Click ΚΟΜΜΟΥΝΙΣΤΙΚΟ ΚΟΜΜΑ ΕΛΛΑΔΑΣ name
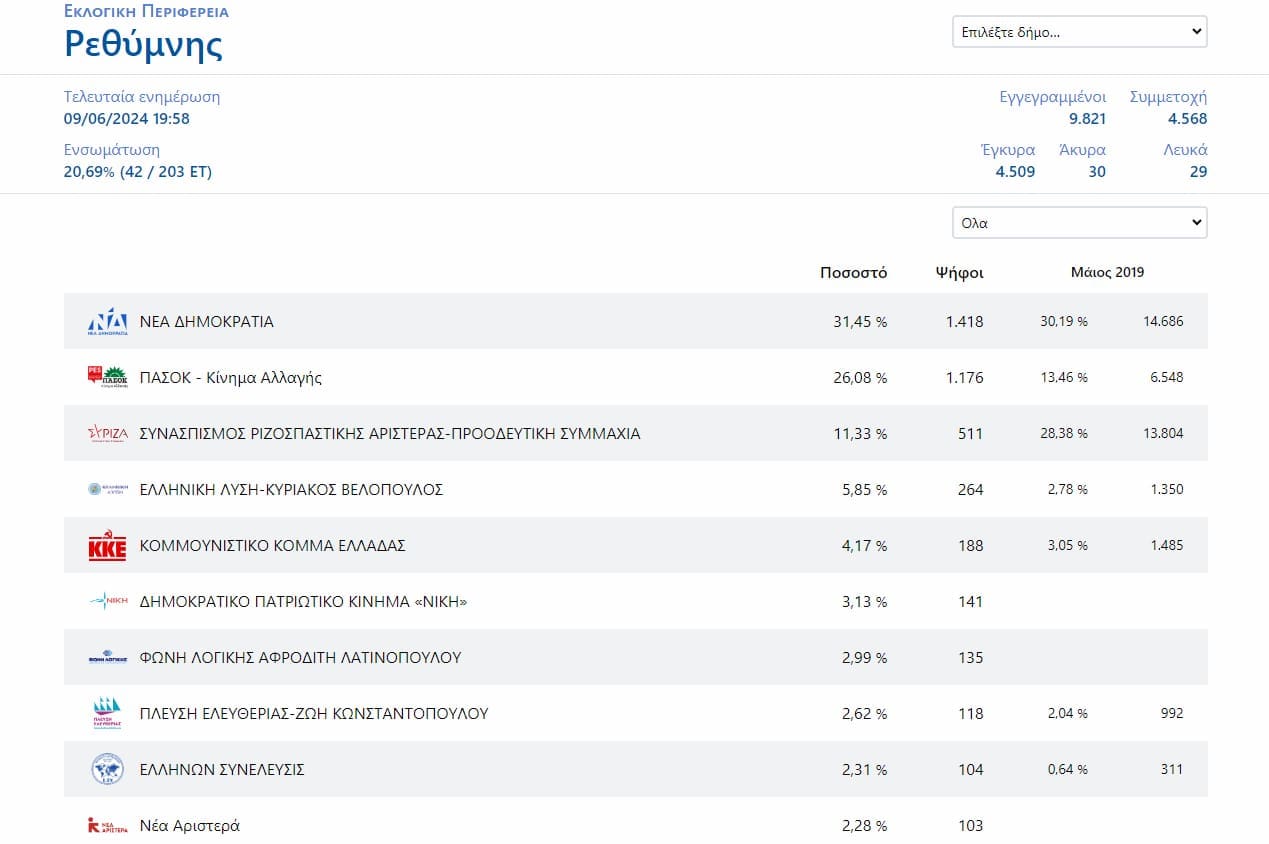The height and width of the screenshot is (844, 1269). coord(273,546)
